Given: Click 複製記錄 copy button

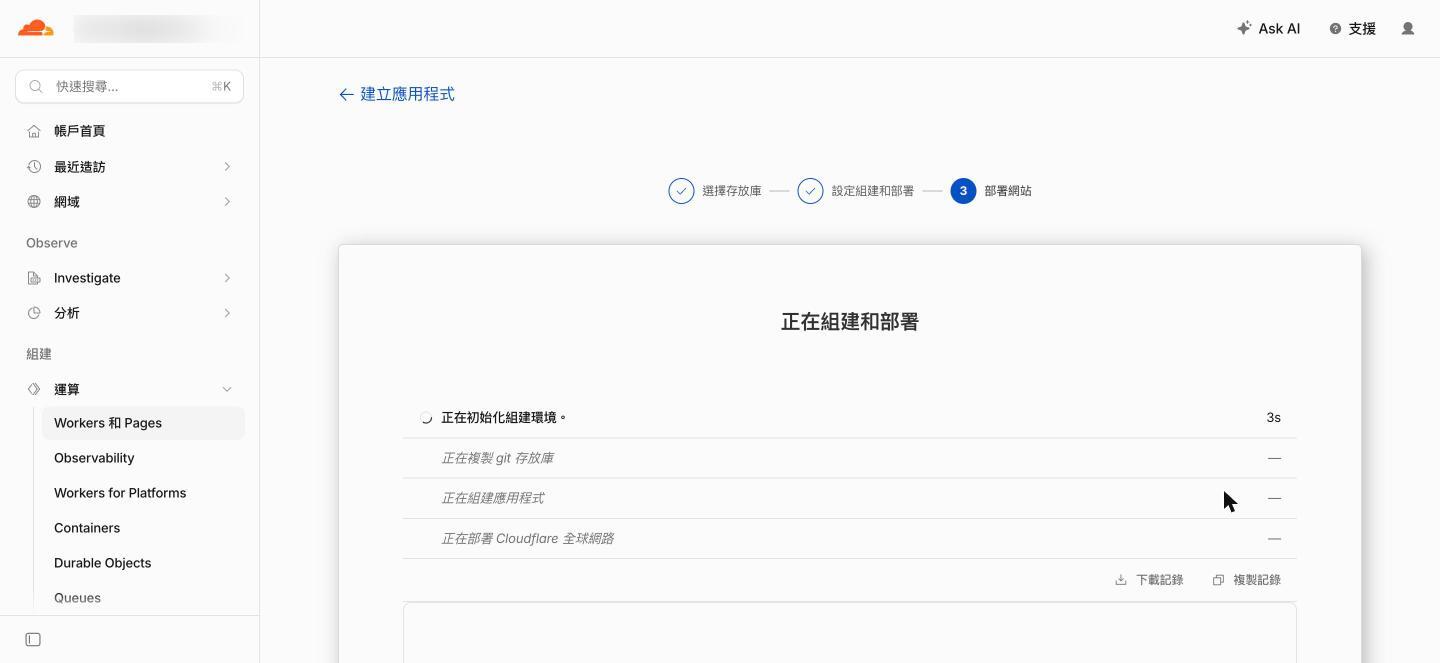Looking at the screenshot, I should tap(1246, 580).
